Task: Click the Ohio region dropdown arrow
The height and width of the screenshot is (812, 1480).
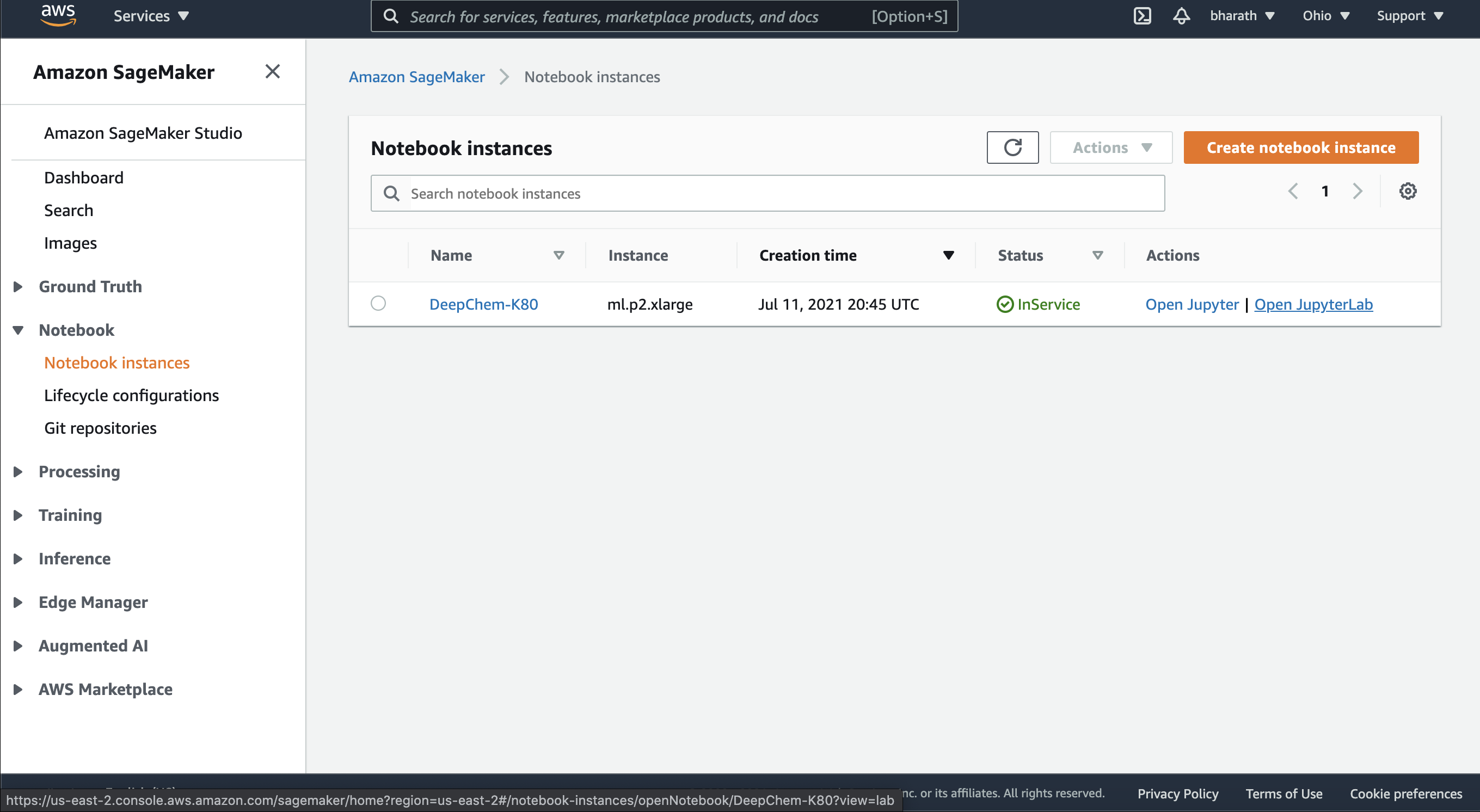Action: [x=1348, y=15]
